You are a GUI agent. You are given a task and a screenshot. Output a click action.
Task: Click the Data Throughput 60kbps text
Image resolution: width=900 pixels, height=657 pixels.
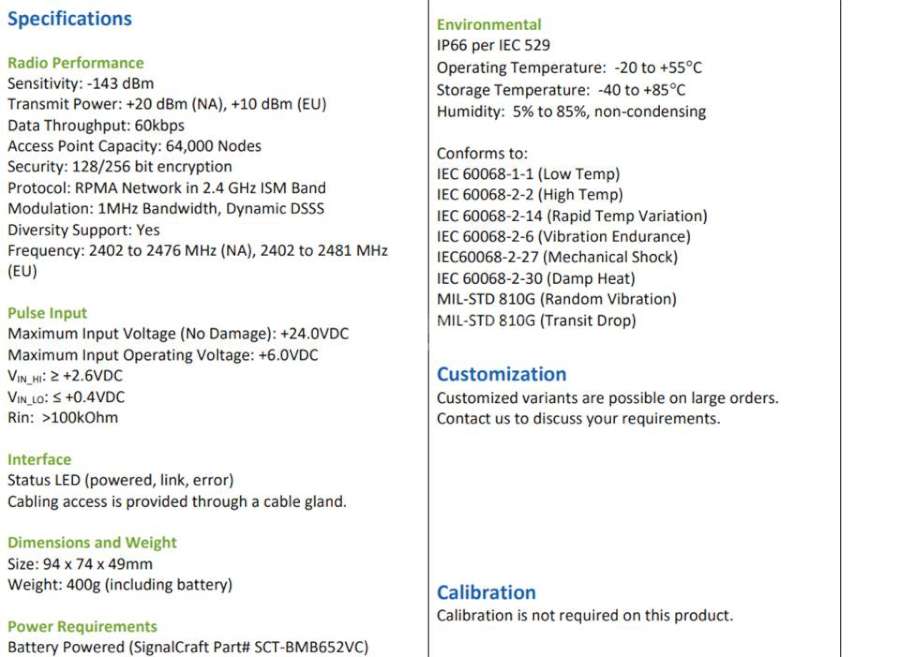[x=96, y=125]
